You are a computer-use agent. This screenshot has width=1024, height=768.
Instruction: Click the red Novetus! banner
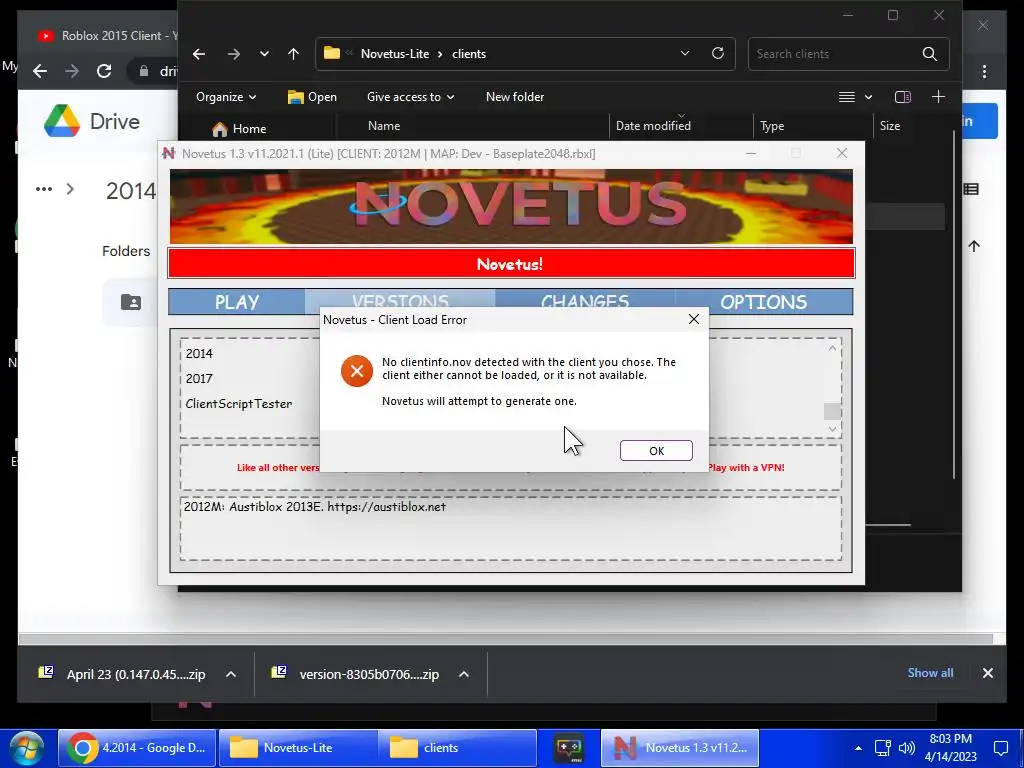tap(511, 264)
